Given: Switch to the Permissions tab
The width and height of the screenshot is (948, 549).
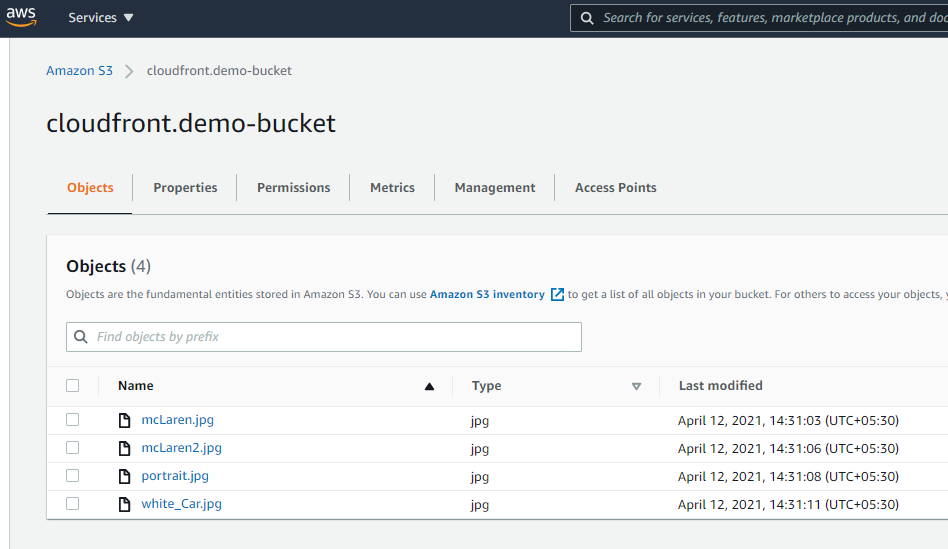Looking at the screenshot, I should (293, 188).
